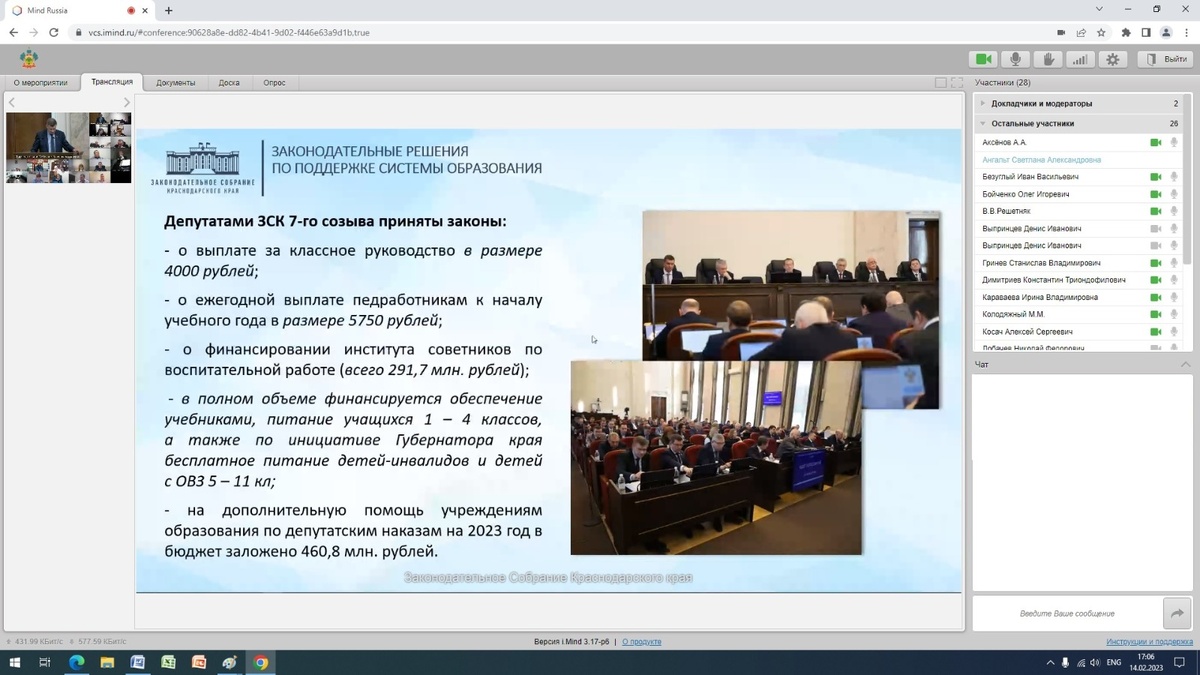The height and width of the screenshot is (675, 1200).
Task: Toggle camera for Гринев Станислав Владимирович
Action: [x=1156, y=263]
